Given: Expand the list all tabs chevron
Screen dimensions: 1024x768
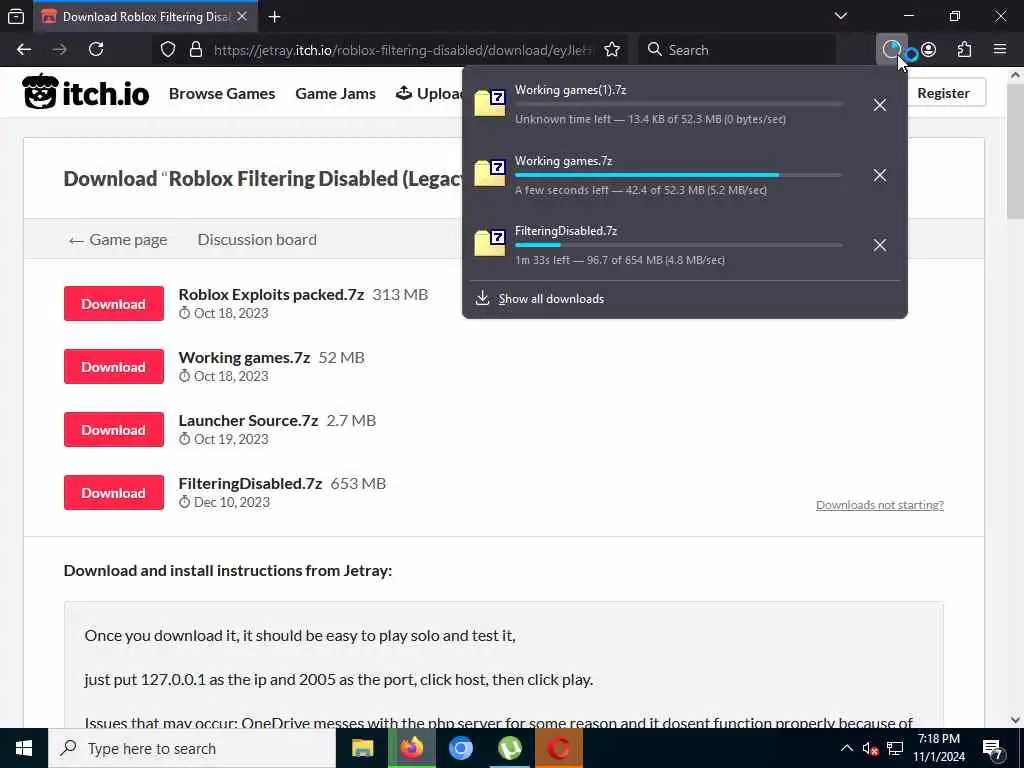Looking at the screenshot, I should pos(841,16).
